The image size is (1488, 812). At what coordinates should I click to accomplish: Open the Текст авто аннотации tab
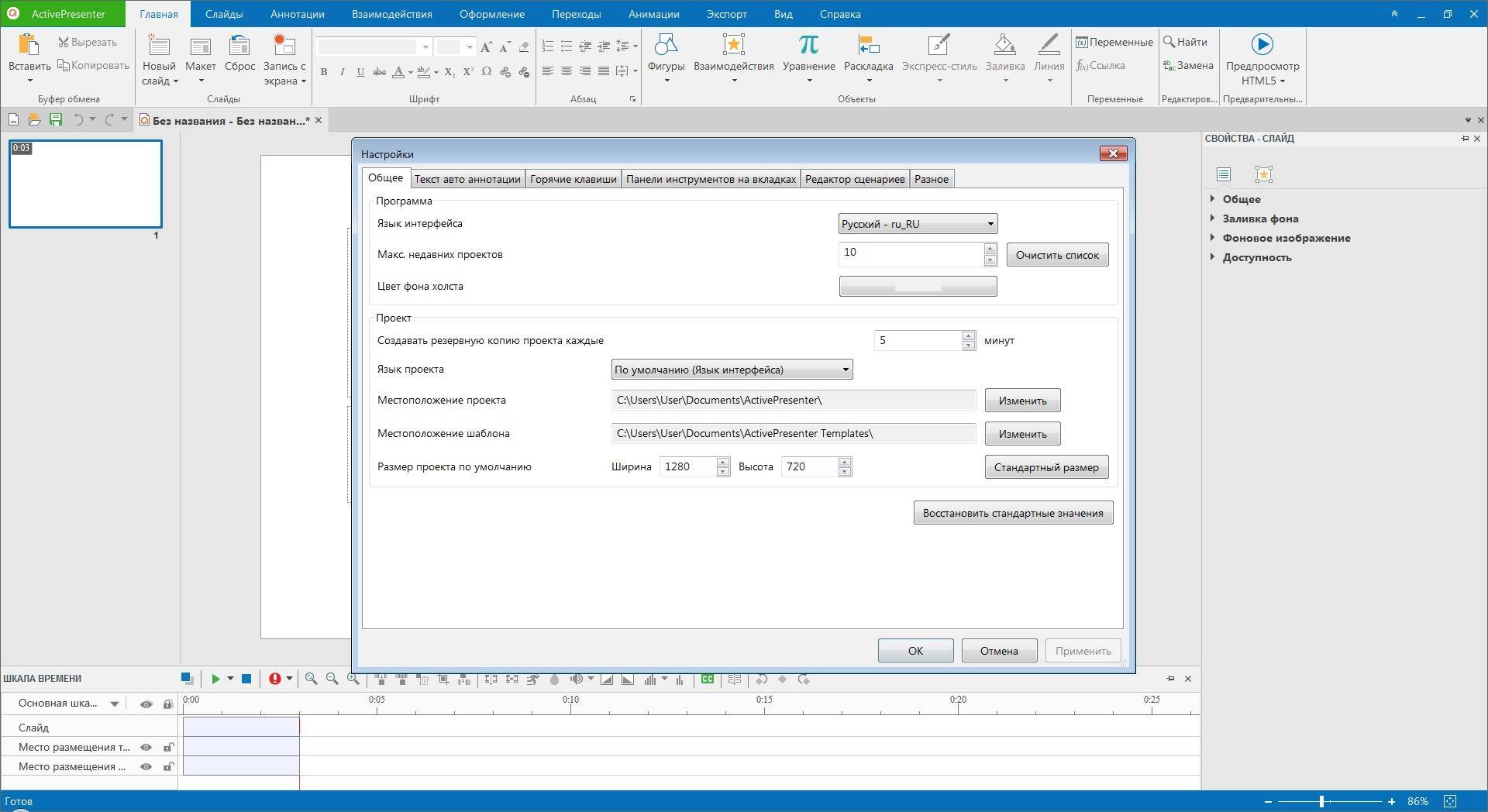(x=467, y=179)
